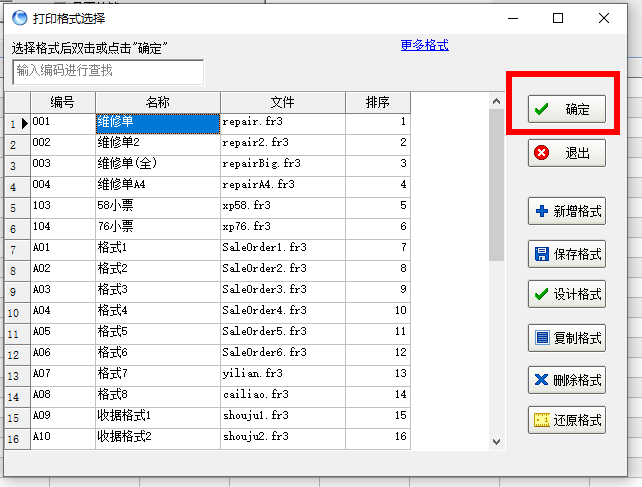Select the 格式4 name cell
This screenshot has width=642, height=487.
click(x=158, y=313)
